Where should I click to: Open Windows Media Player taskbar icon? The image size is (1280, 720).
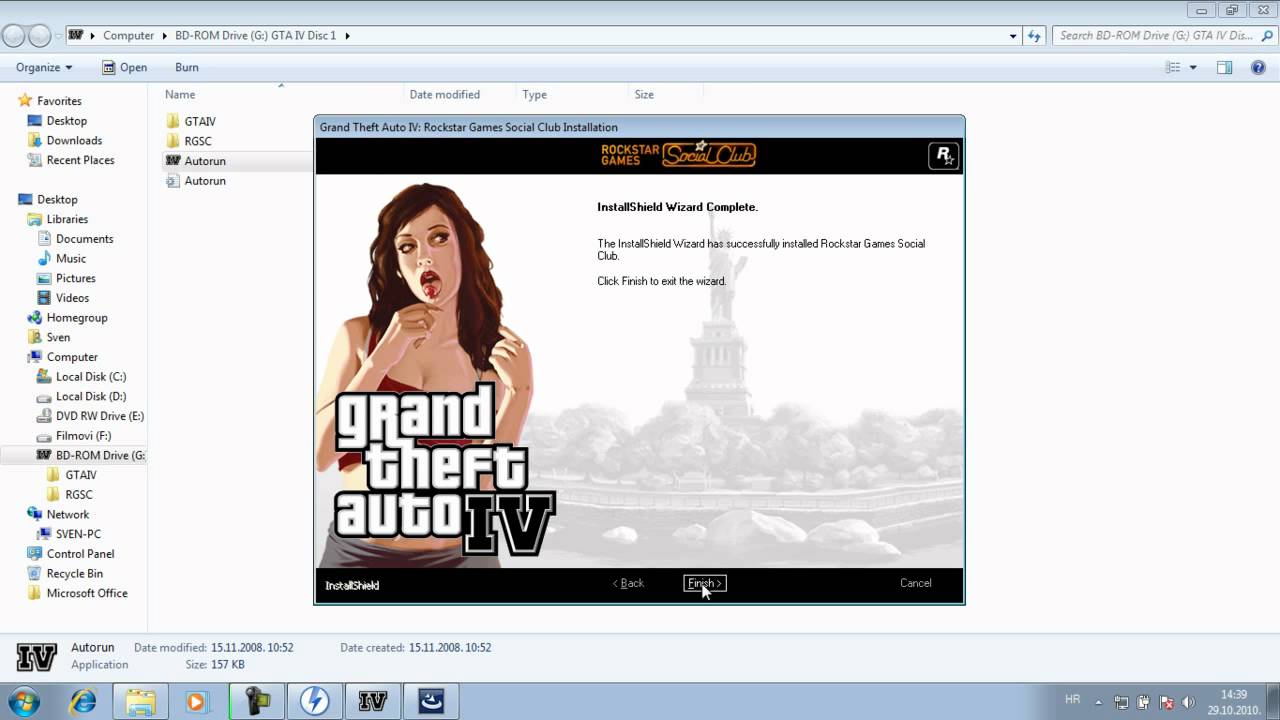click(196, 701)
